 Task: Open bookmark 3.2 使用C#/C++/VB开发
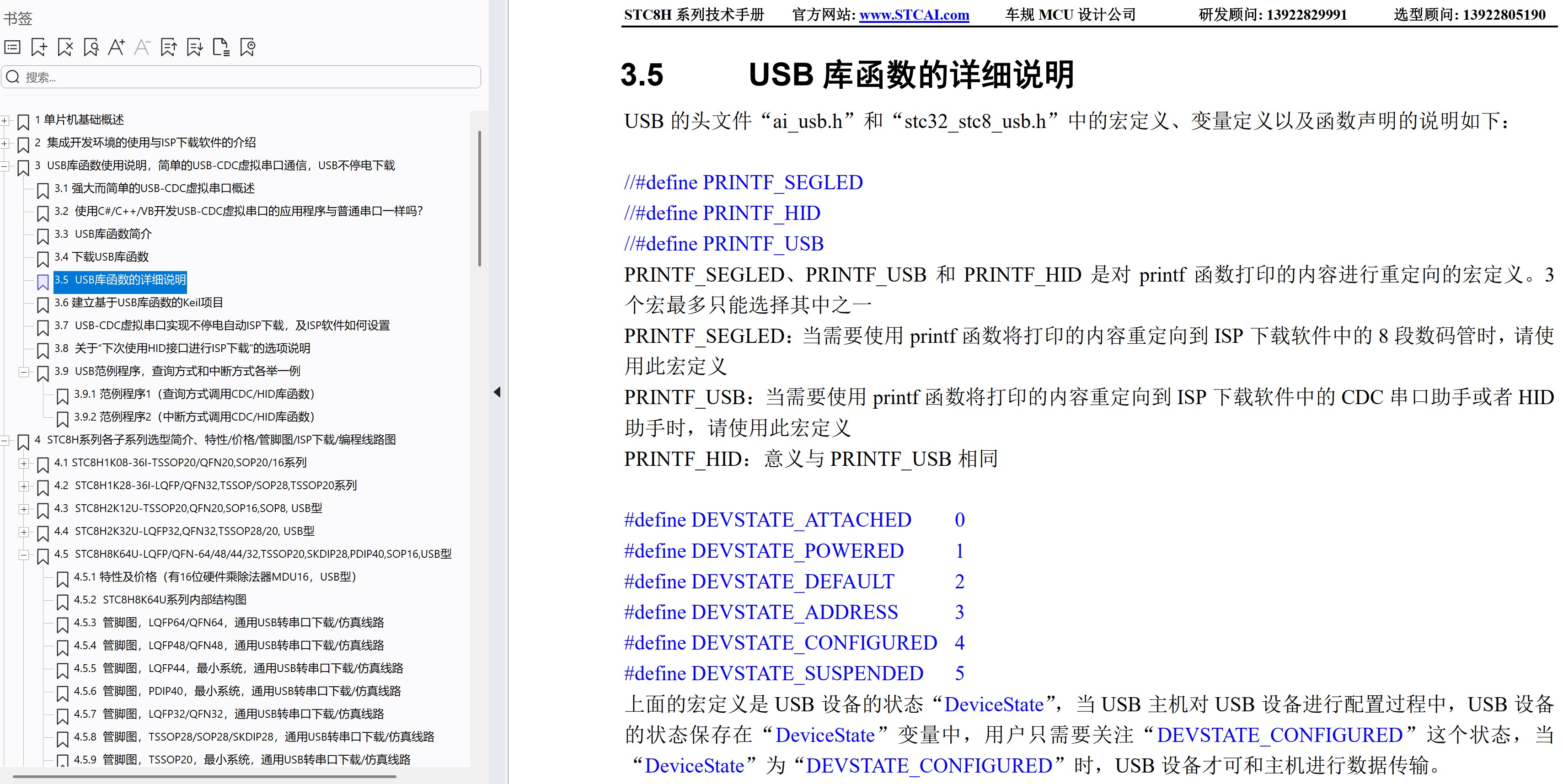coord(238,211)
